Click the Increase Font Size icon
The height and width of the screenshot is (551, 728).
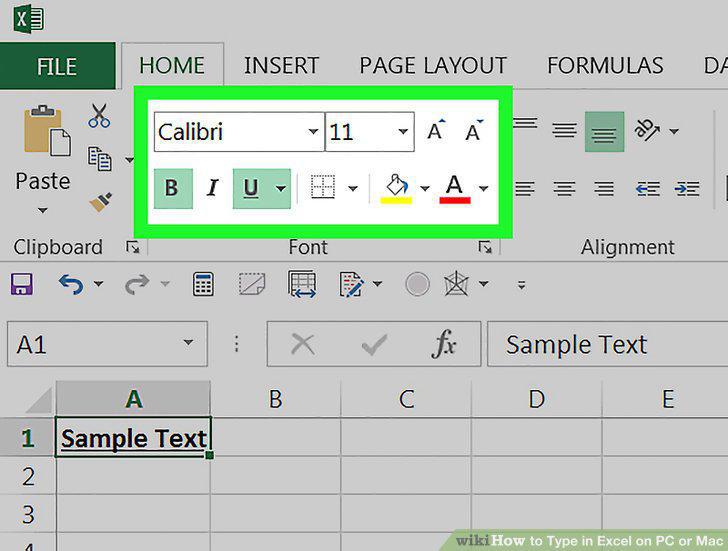(x=436, y=130)
